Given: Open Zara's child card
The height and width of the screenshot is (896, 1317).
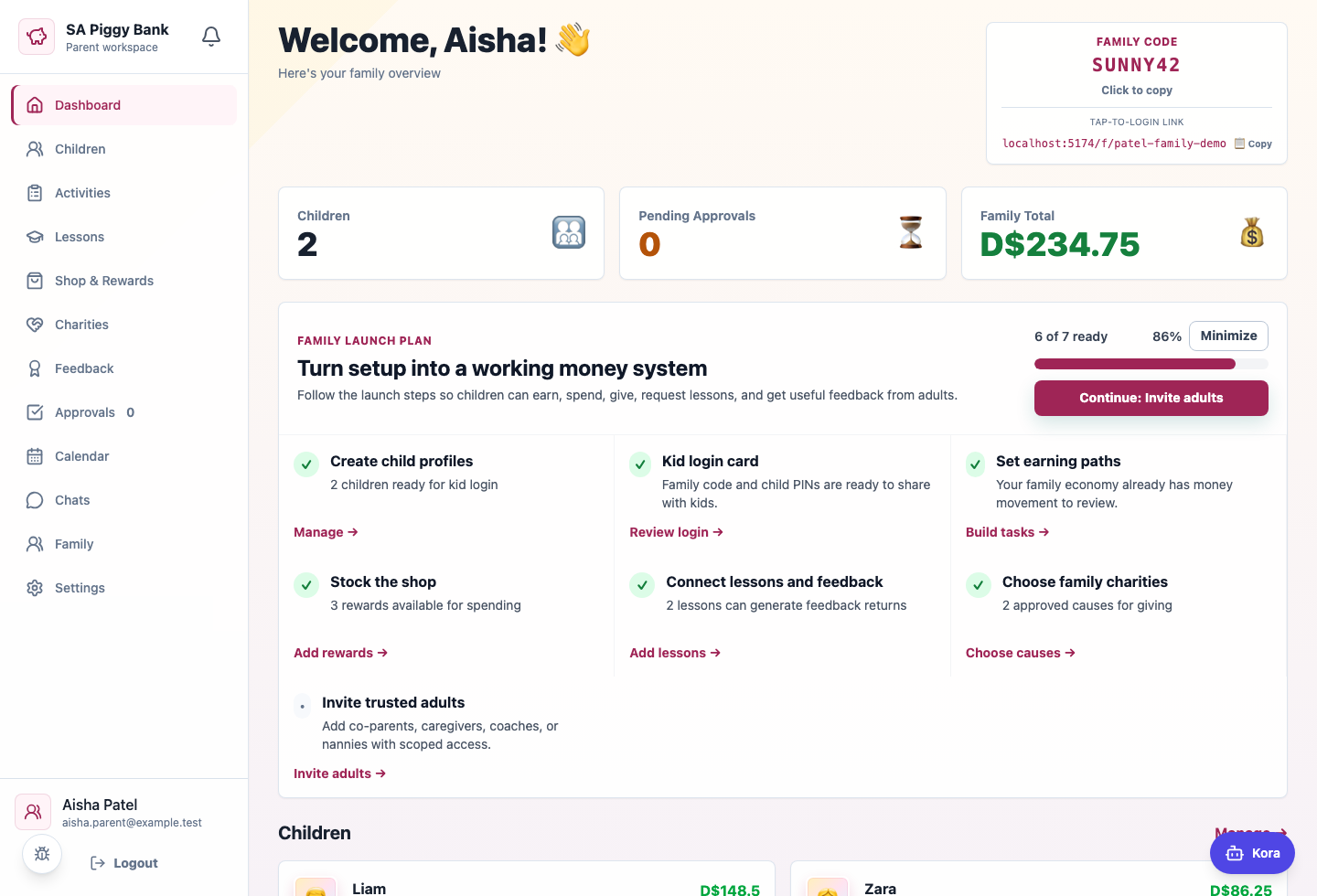Looking at the screenshot, I should (x=1039, y=879).
